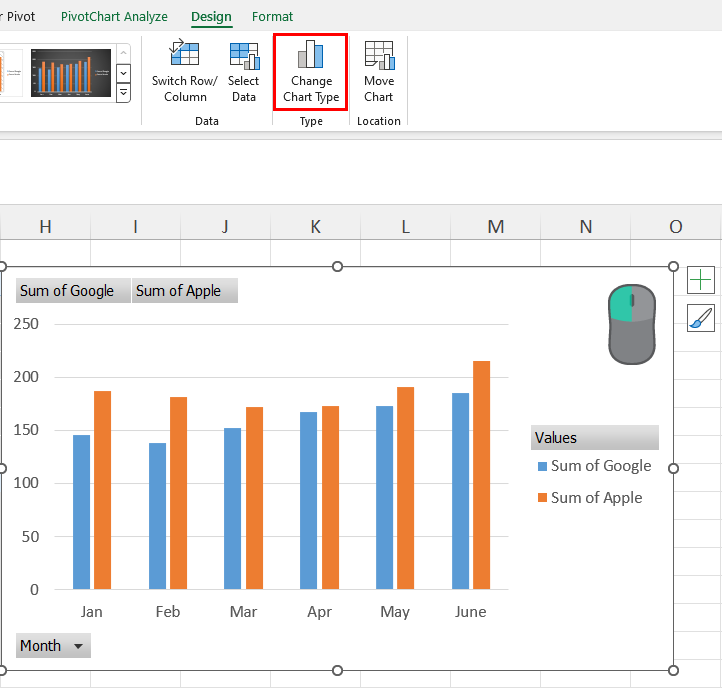This screenshot has height=688, width=722.
Task: Expand the chart styles gallery More arrow
Action: pos(123,93)
